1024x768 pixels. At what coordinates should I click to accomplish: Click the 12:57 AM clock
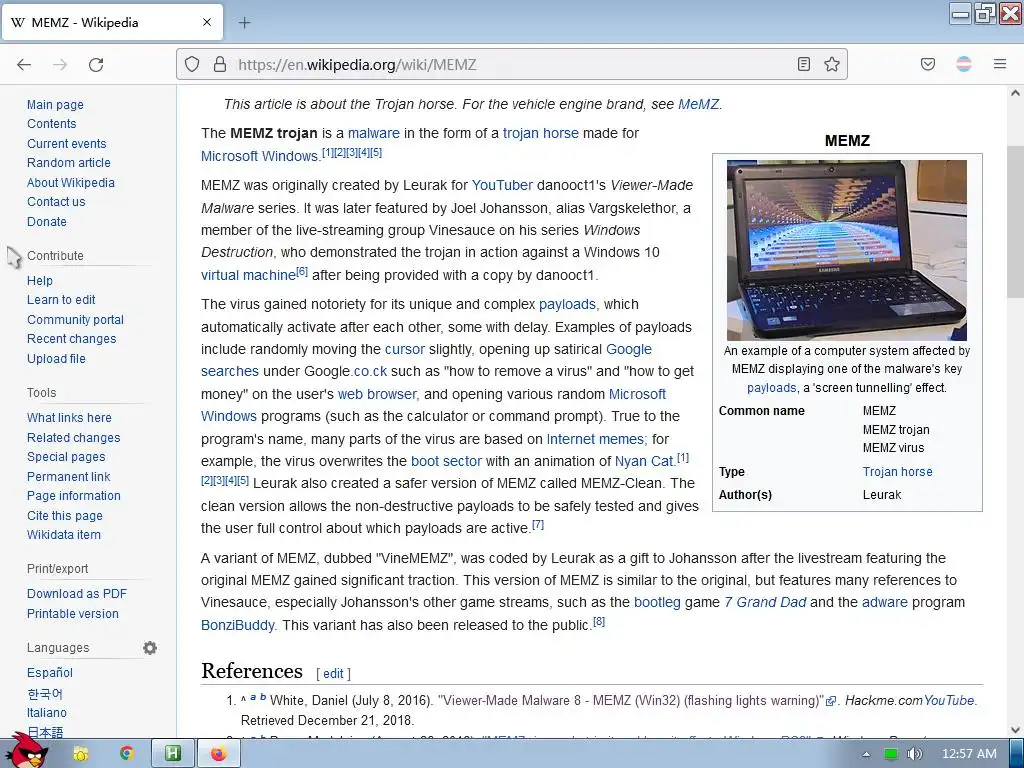[x=969, y=754]
